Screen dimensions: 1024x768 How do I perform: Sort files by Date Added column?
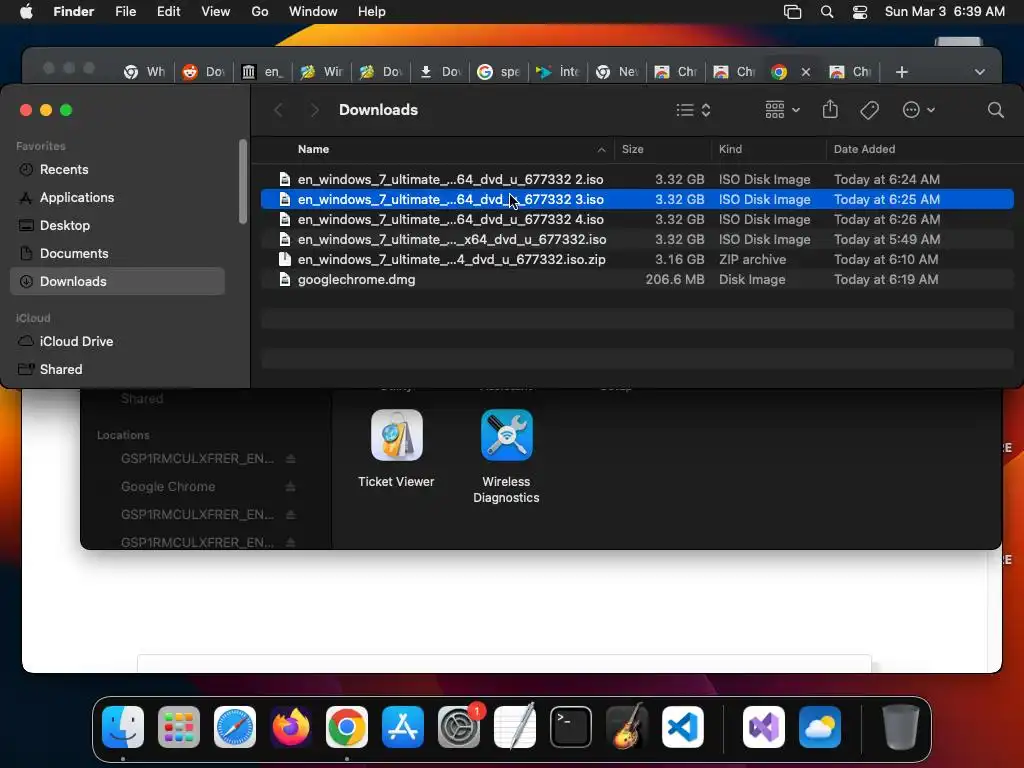tap(864, 149)
